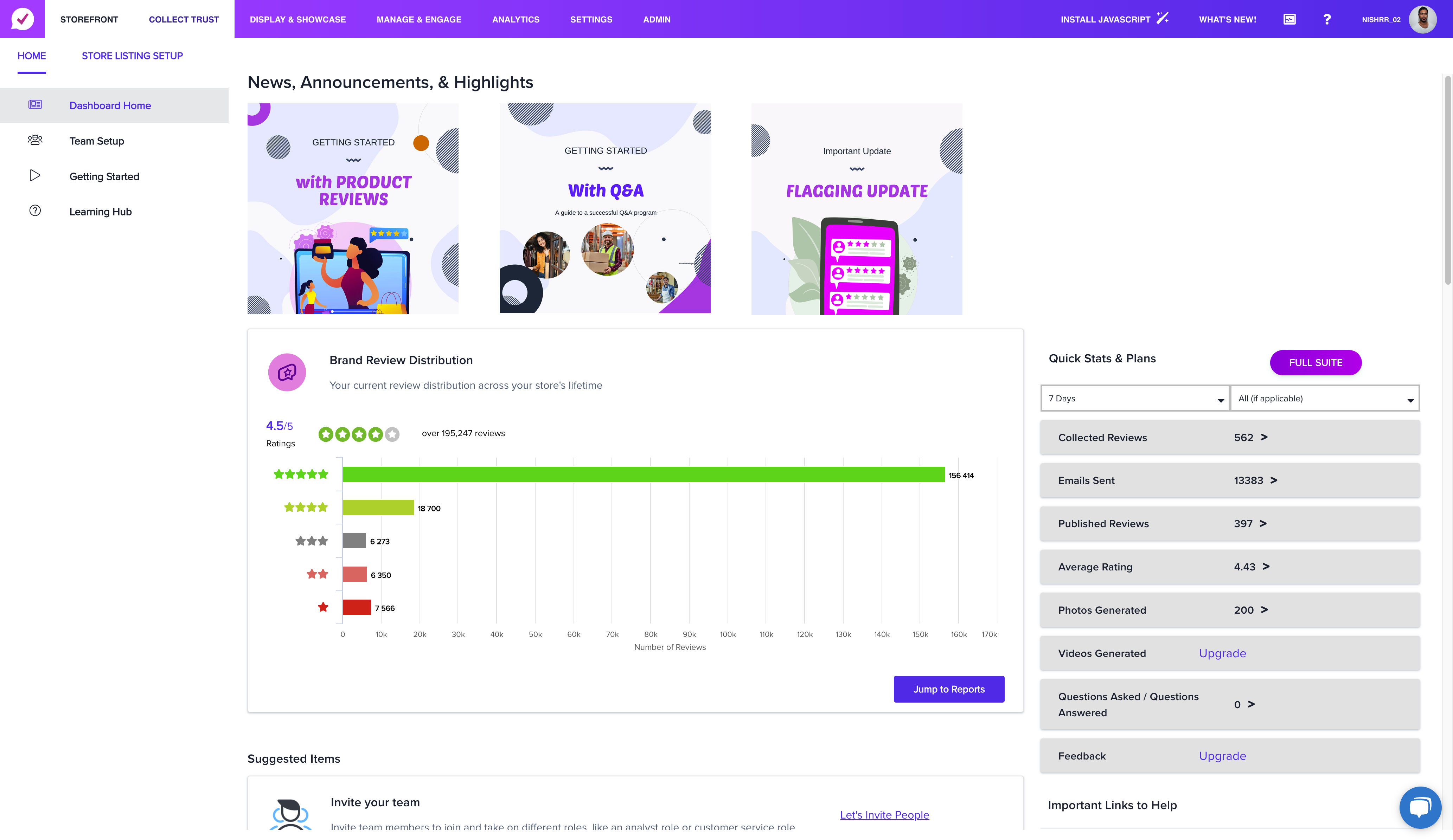Click the page vertical scrollbar
Image resolution: width=1453 pixels, height=840 pixels.
tap(1447, 180)
